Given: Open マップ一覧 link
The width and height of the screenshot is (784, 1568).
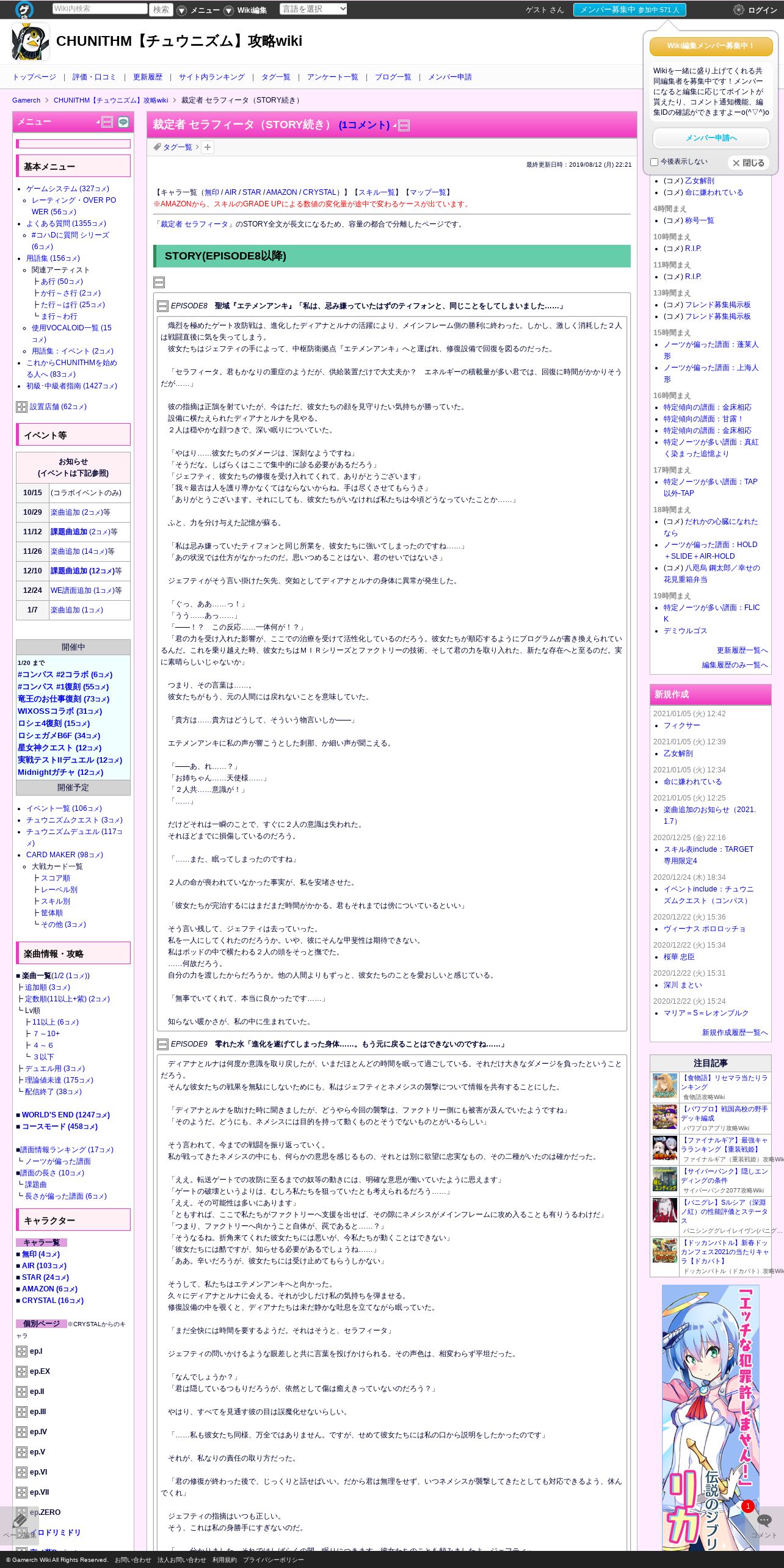Looking at the screenshot, I should click(428, 192).
